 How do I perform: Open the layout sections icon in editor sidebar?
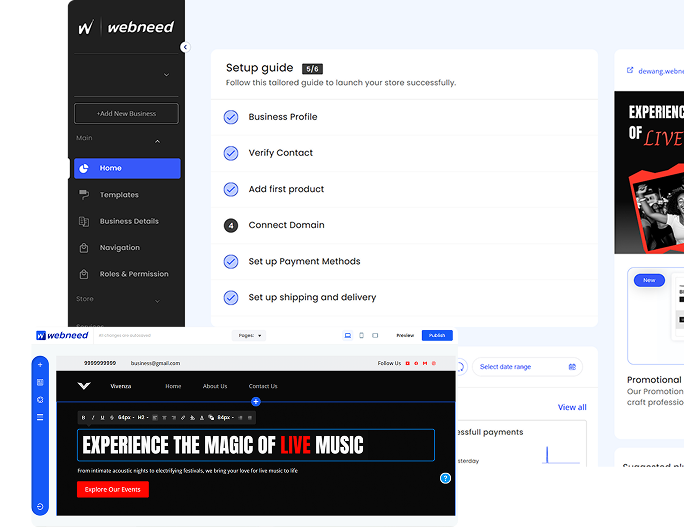(x=40, y=382)
